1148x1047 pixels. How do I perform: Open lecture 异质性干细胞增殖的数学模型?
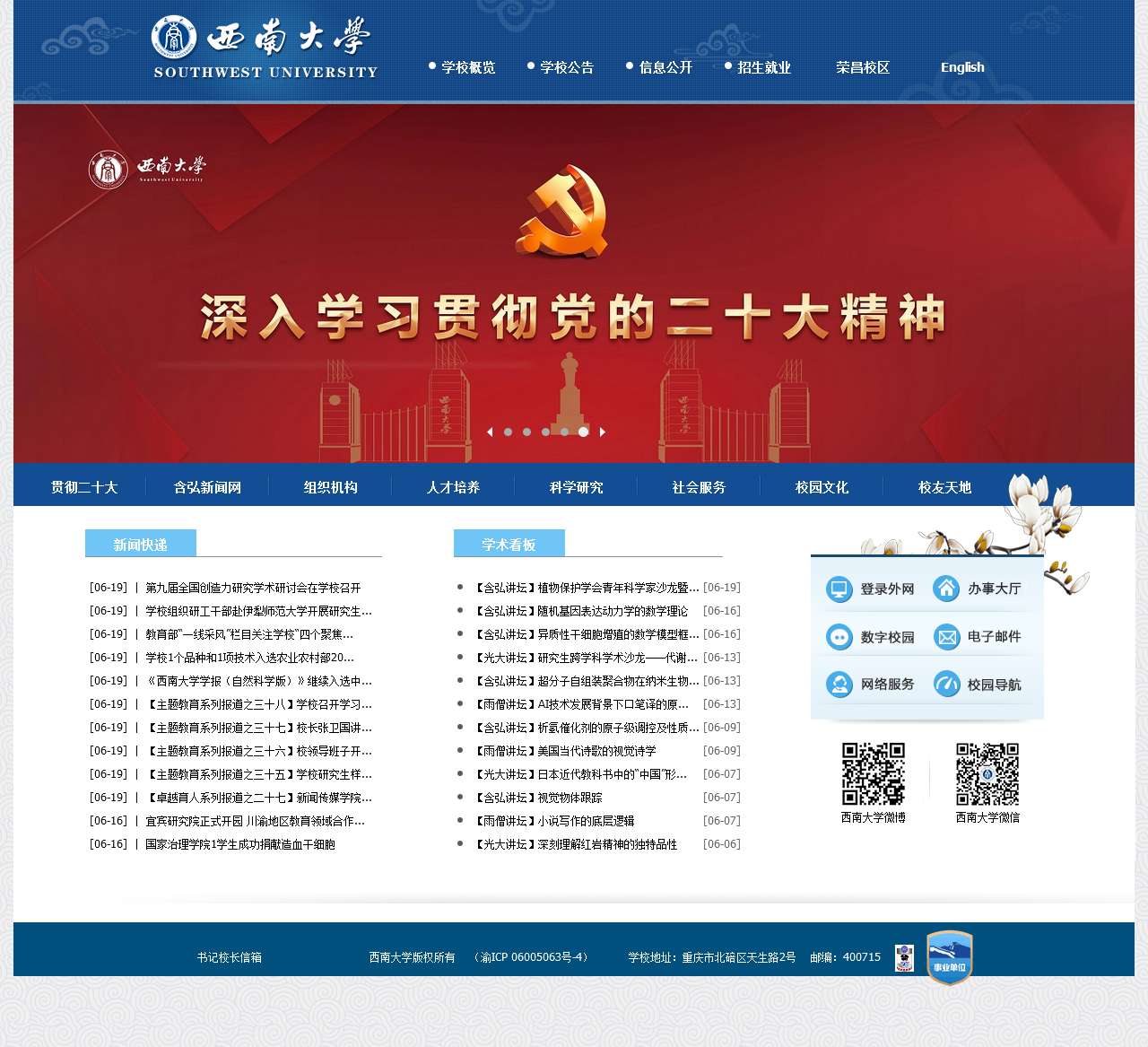[x=587, y=634]
